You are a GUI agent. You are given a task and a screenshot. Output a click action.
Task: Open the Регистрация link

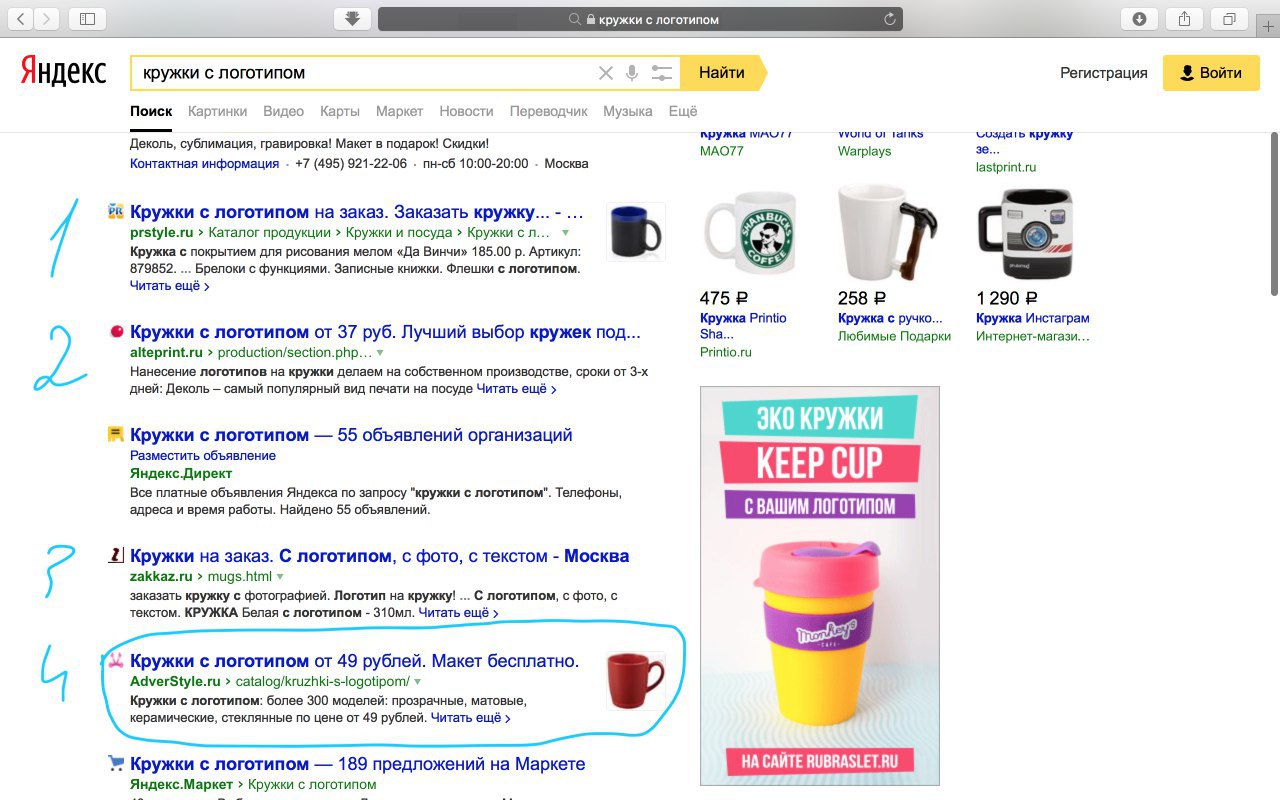[x=1104, y=73]
